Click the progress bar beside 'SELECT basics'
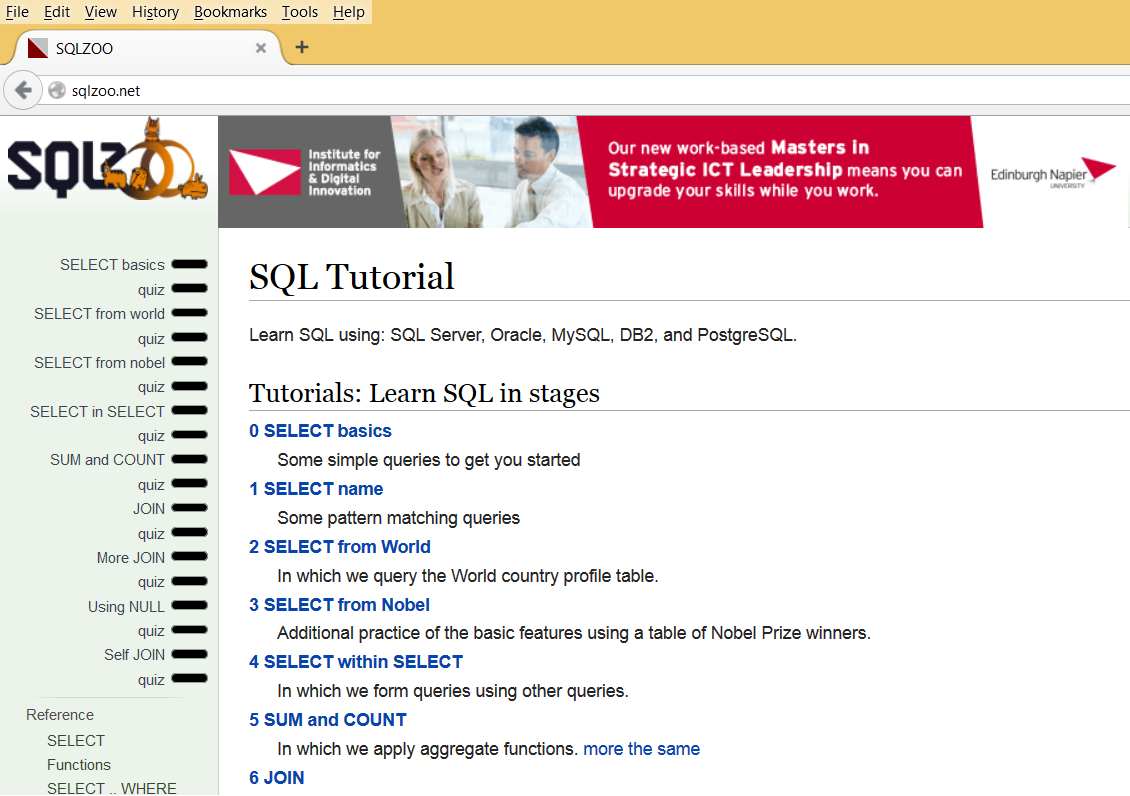 pos(188,264)
